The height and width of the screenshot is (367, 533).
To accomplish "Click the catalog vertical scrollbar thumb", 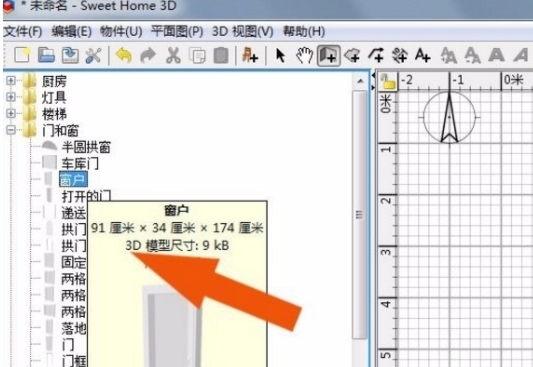I will pos(360,214).
